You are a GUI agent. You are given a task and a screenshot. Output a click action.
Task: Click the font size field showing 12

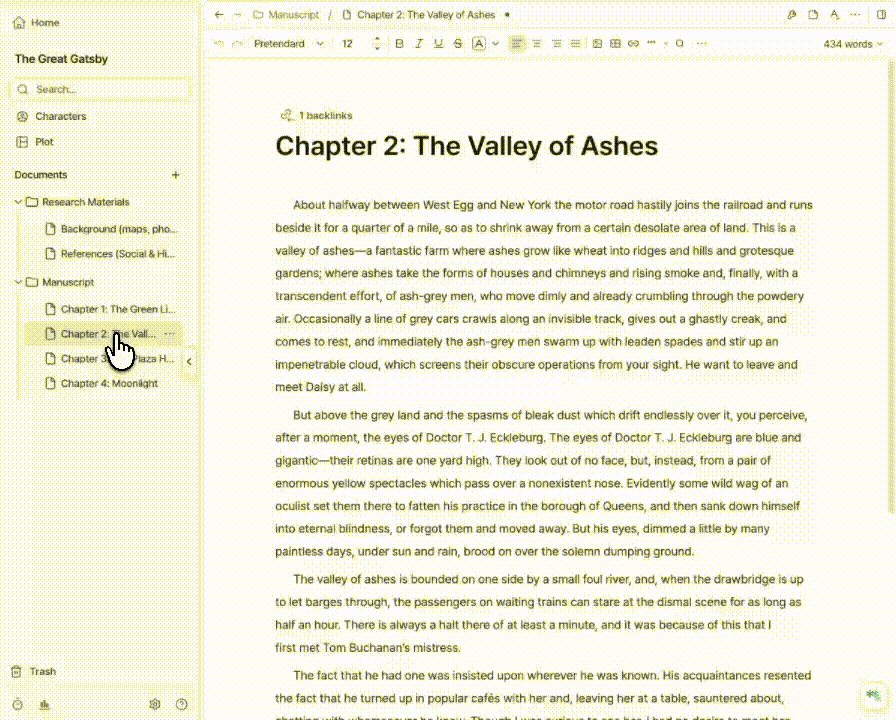coord(347,43)
